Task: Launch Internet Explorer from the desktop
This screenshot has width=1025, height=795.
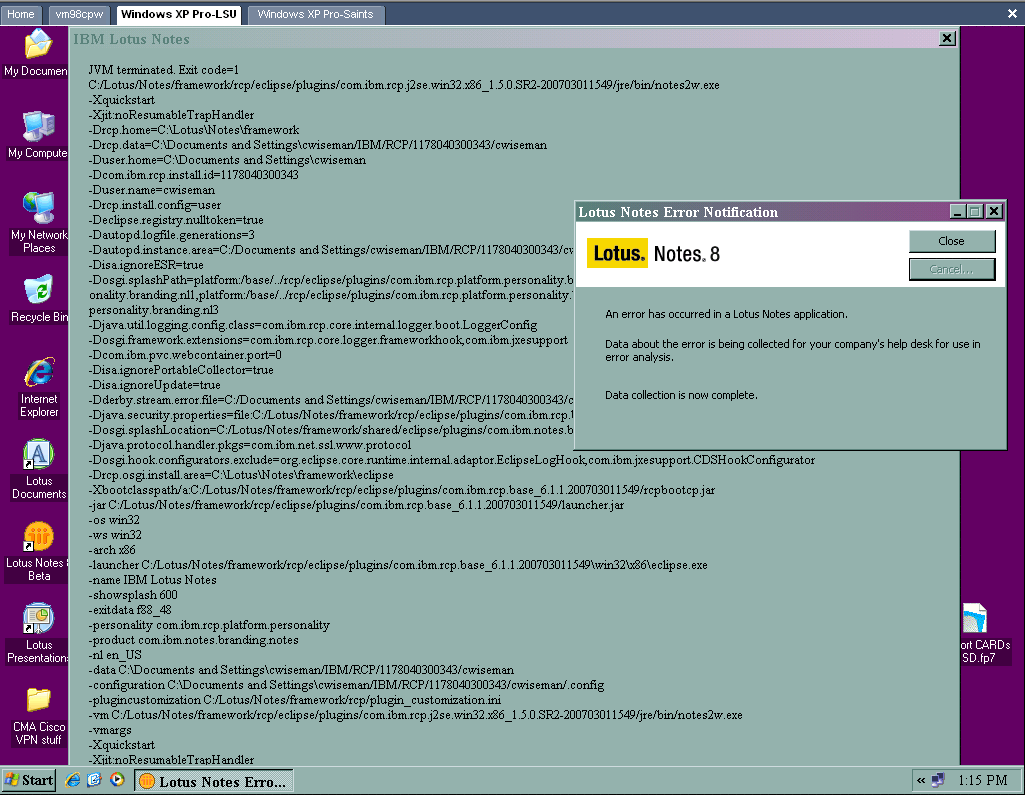Action: 39,388
